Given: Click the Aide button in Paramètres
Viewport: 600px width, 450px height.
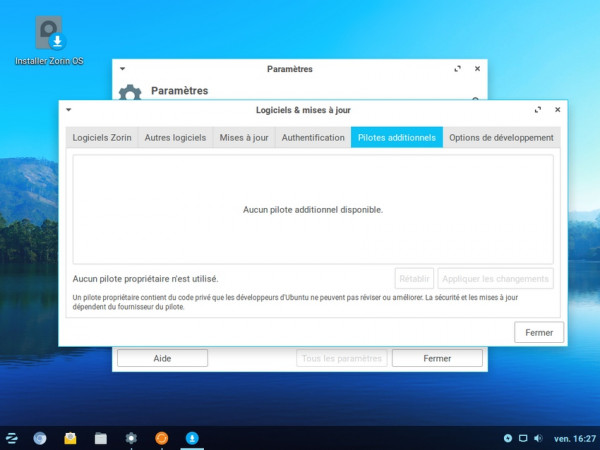Looking at the screenshot, I should [162, 358].
